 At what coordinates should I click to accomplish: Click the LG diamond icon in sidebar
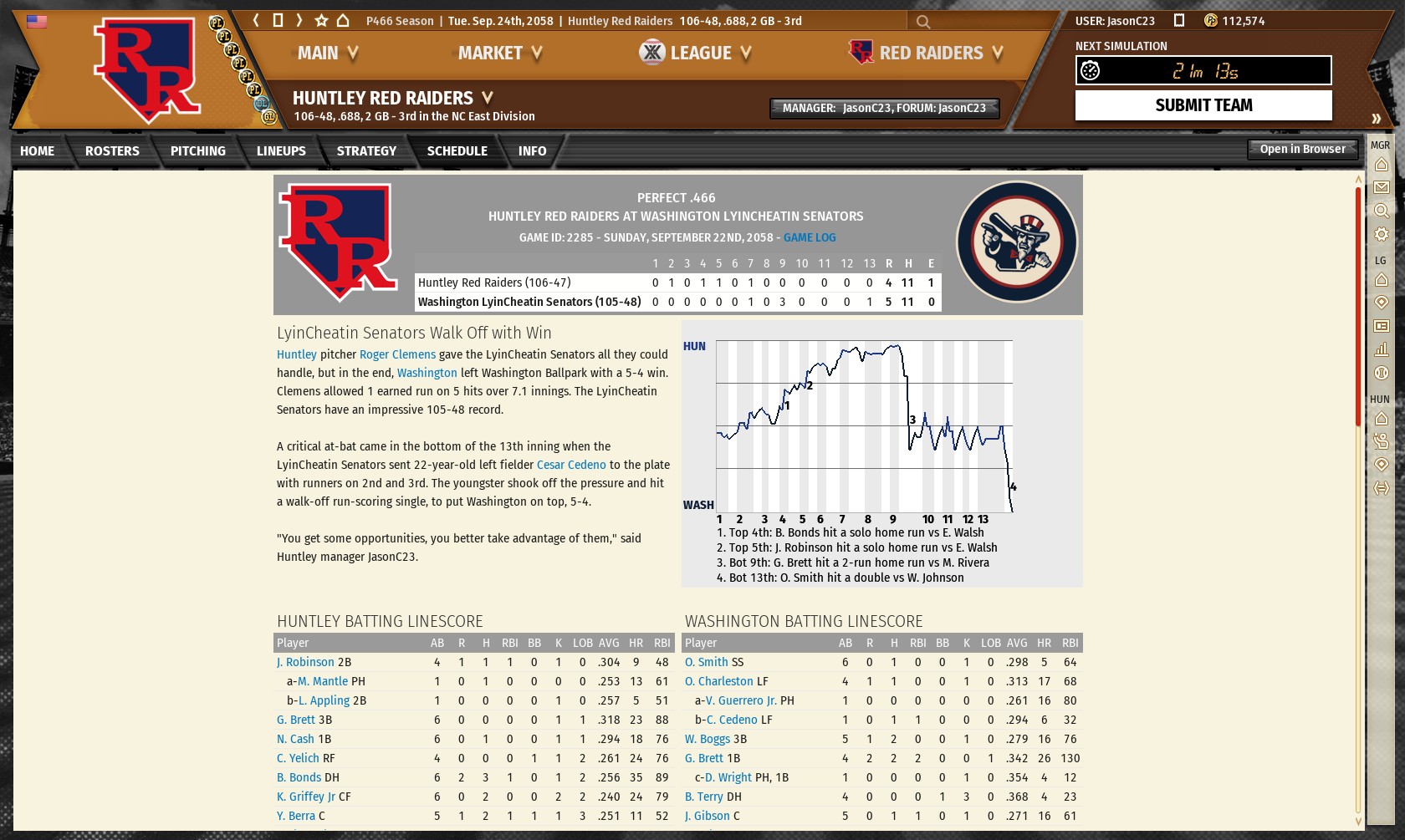coord(1382,303)
